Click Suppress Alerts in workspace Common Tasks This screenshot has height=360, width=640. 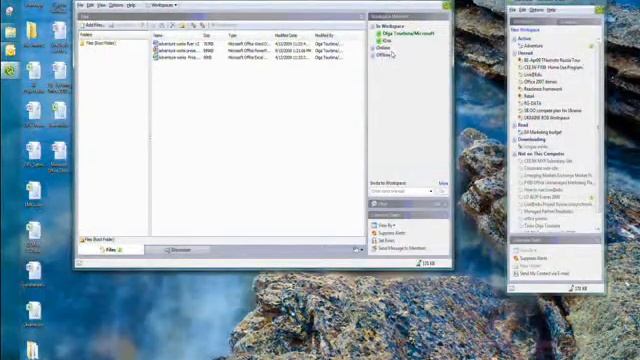pyautogui.click(x=388, y=233)
